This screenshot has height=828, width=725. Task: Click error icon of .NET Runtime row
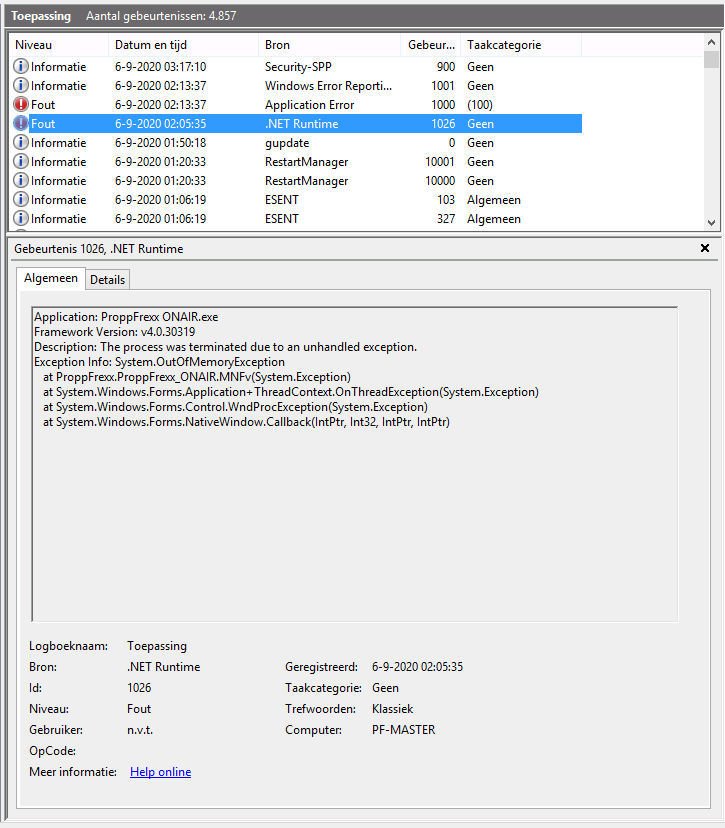[x=21, y=124]
